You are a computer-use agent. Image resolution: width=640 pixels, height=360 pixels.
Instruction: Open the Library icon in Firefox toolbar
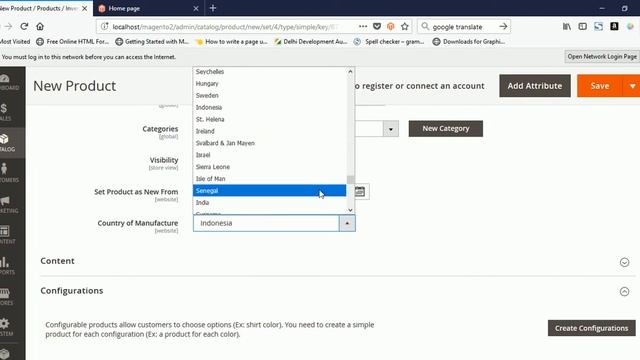click(x=567, y=27)
